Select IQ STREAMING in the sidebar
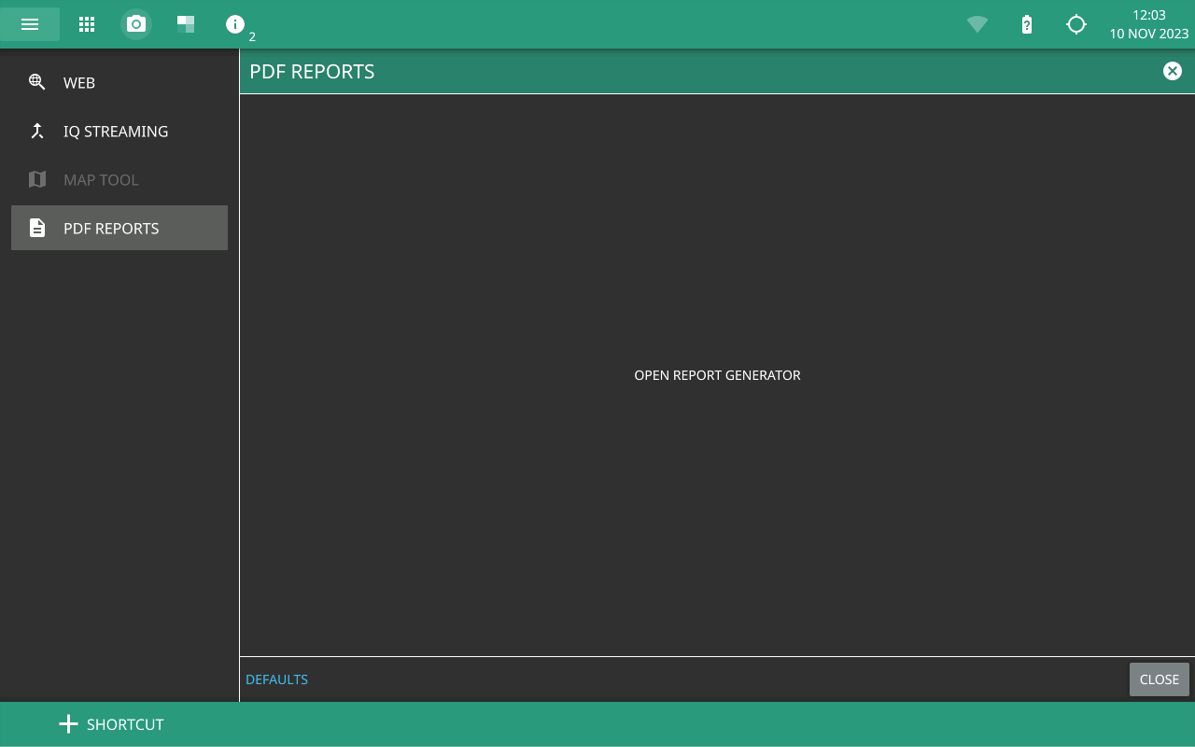Image resolution: width=1195 pixels, height=747 pixels. point(115,131)
